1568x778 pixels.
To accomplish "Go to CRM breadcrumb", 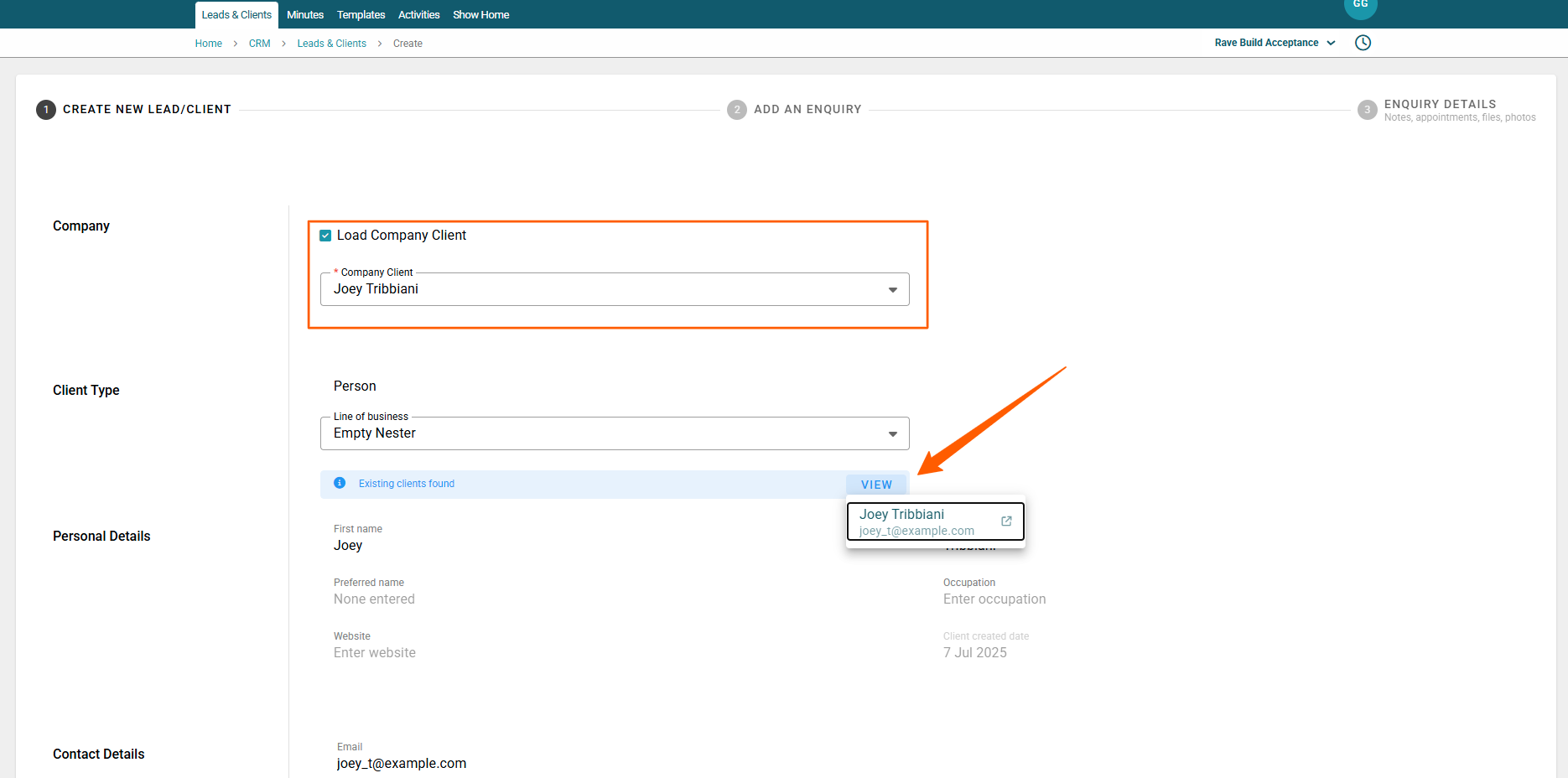I will pos(259,44).
